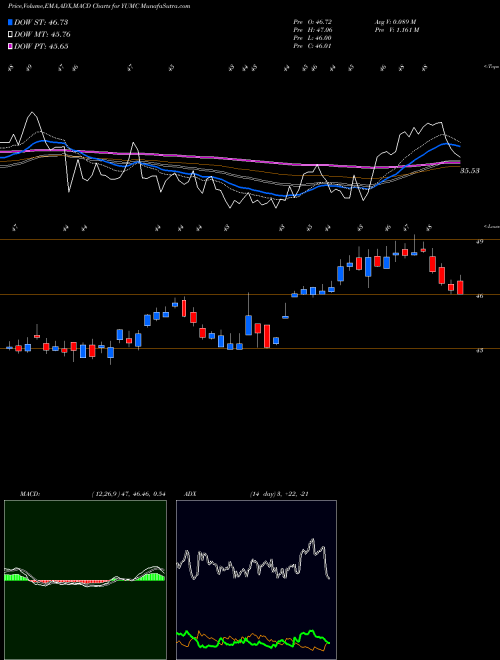Viewport: 500px width, 660px height.
Task: Click the chart title mentioning MunafaSutra.com
Action: [x=99, y=6]
